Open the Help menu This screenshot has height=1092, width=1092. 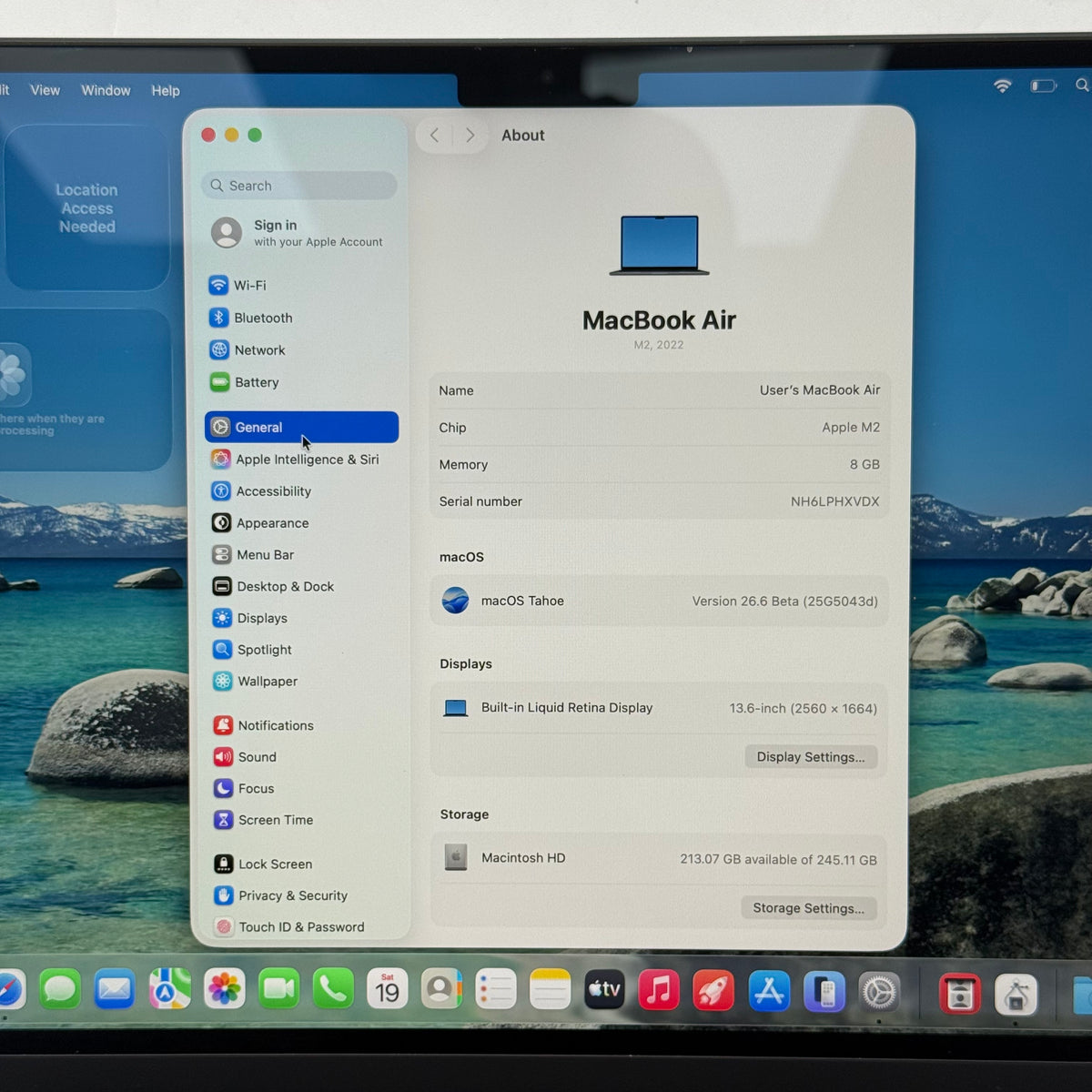[166, 91]
